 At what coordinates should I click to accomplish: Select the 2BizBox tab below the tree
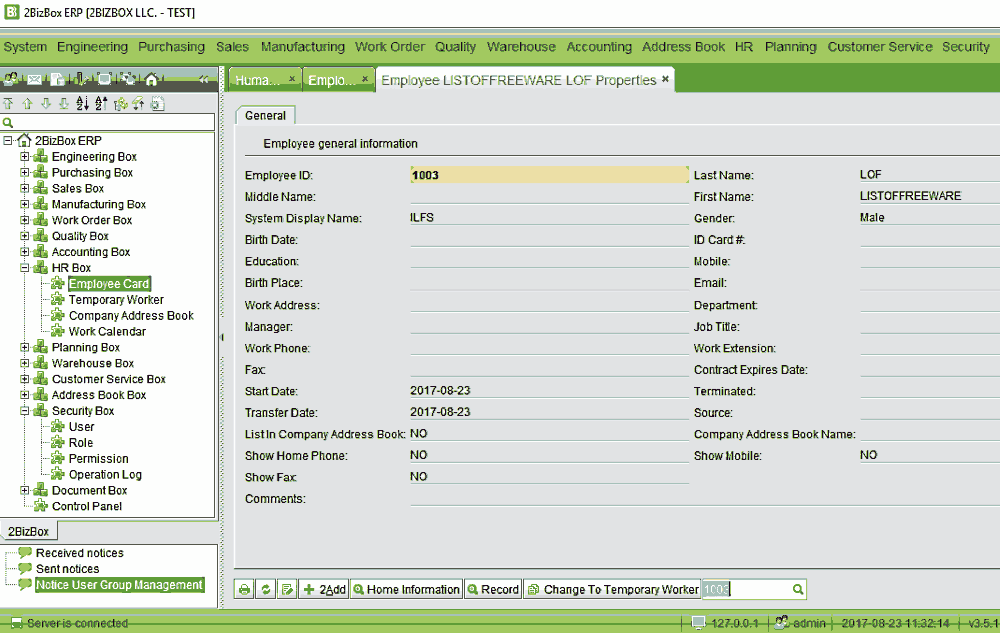point(29,532)
